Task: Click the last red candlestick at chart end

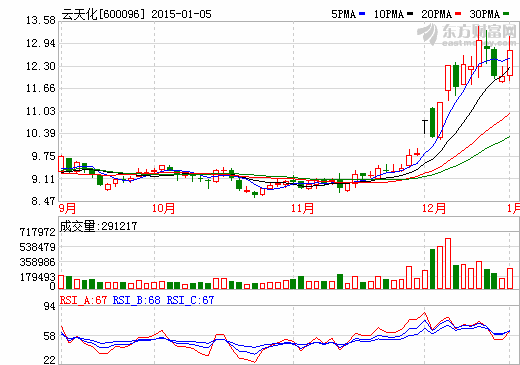Action: point(510,63)
